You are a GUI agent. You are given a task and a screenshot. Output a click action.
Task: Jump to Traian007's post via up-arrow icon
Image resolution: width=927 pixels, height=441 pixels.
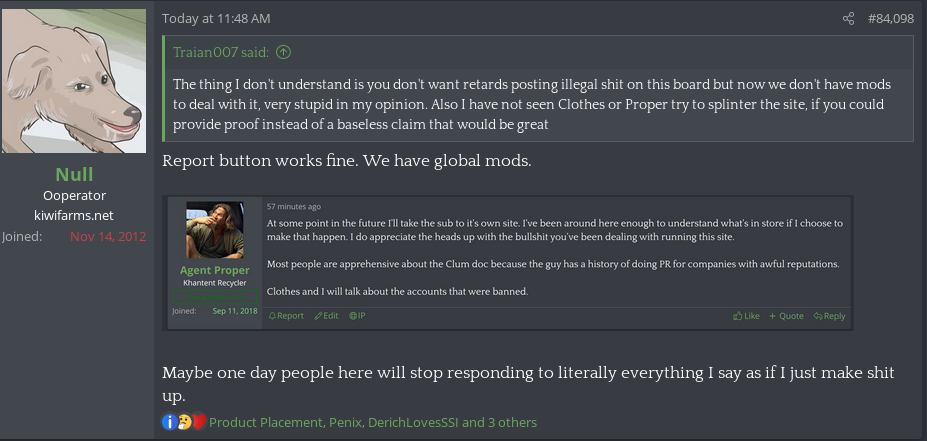pos(283,52)
